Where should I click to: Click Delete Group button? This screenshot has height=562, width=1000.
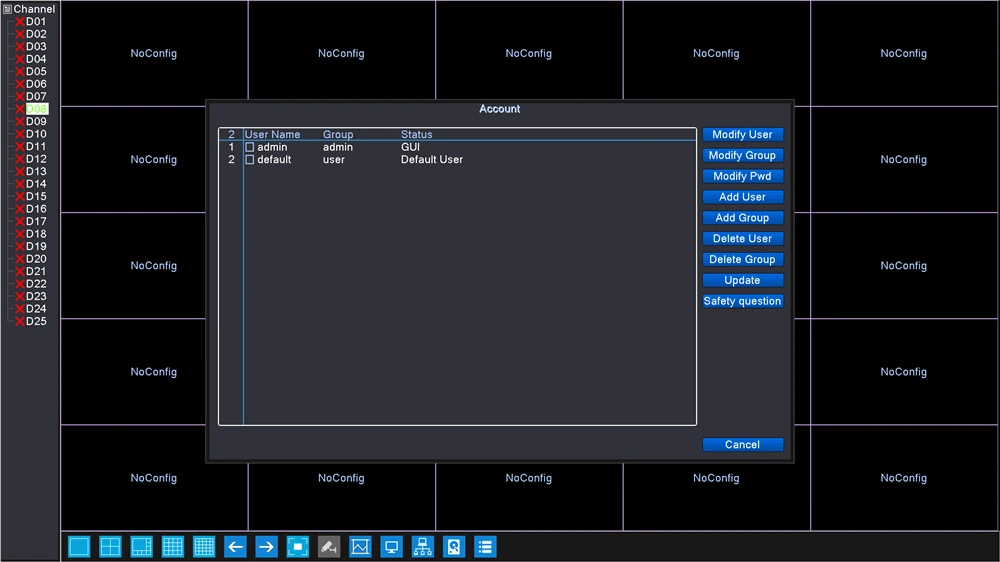click(742, 260)
